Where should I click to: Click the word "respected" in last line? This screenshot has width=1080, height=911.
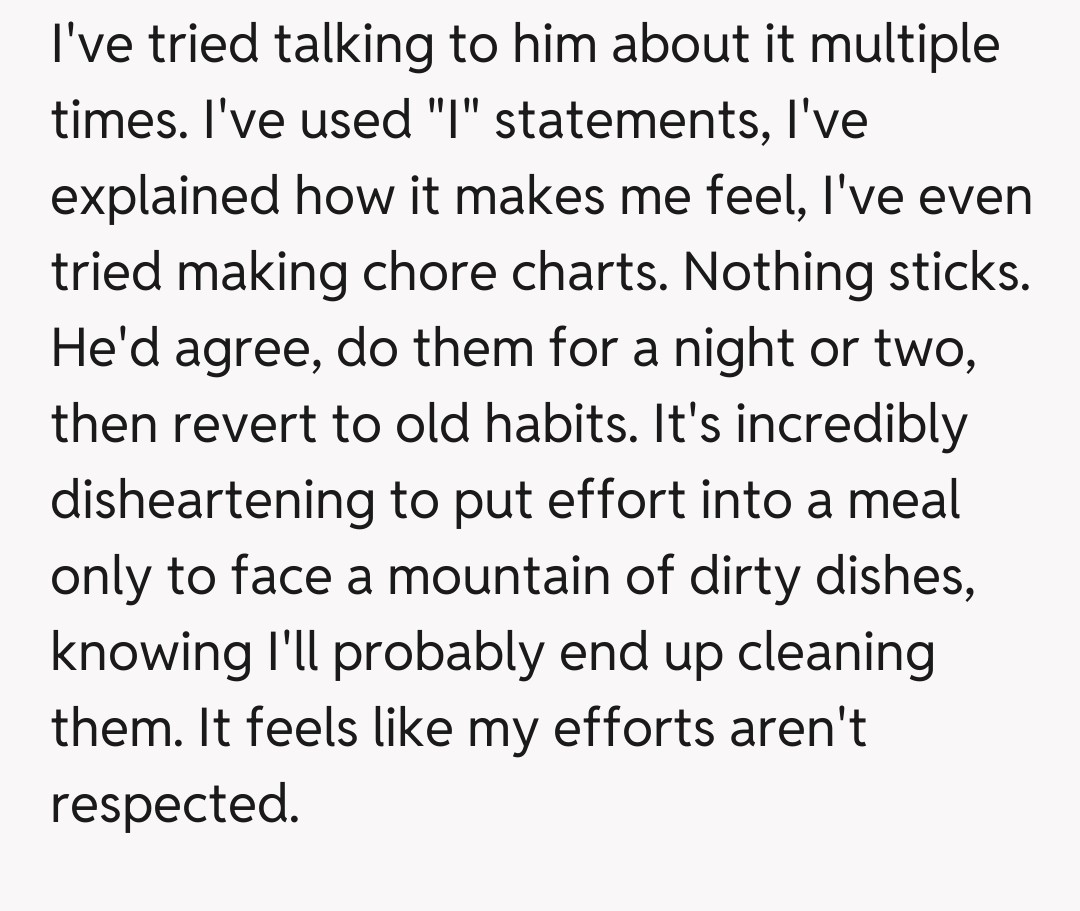(x=172, y=803)
